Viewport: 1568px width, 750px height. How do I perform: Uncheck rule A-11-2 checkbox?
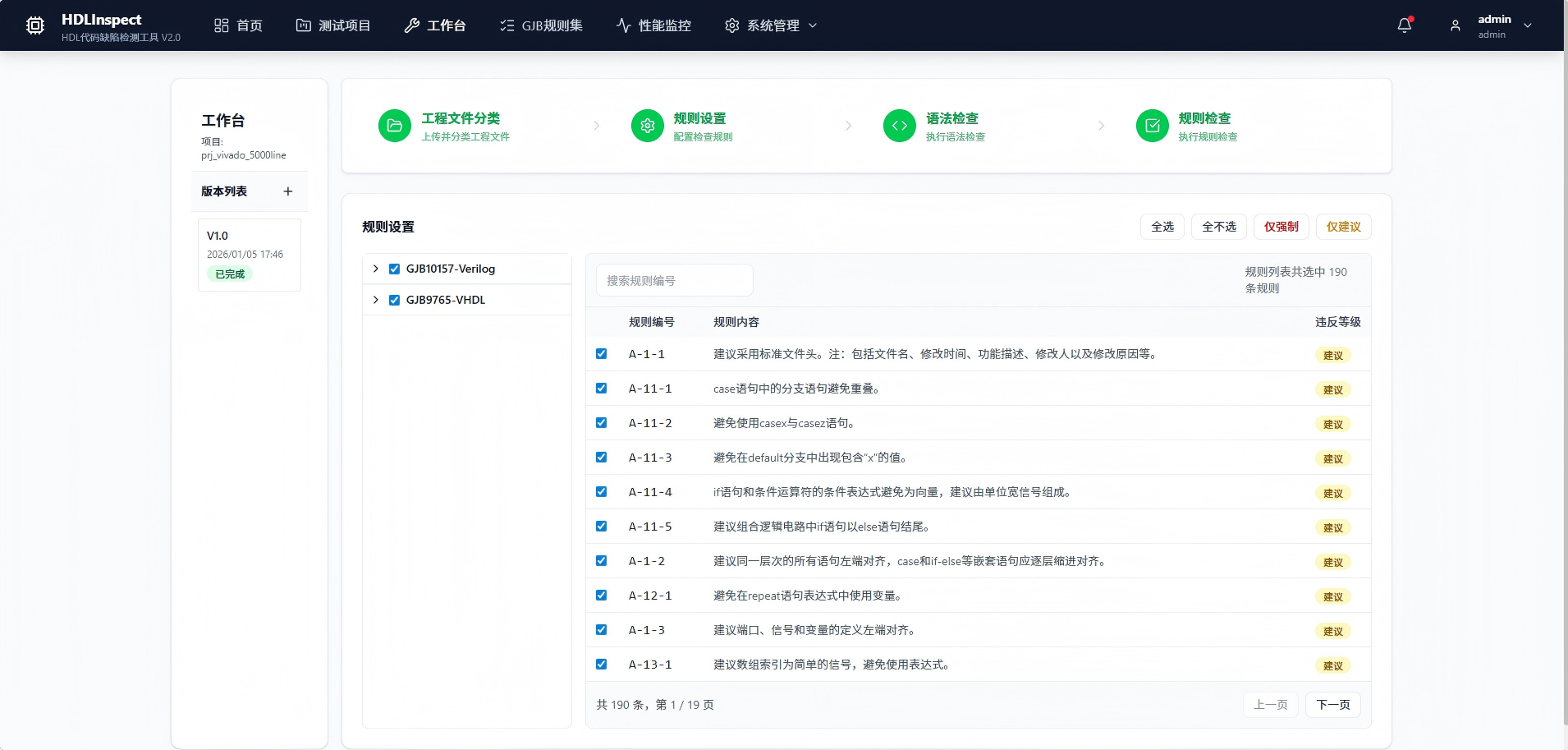(601, 423)
